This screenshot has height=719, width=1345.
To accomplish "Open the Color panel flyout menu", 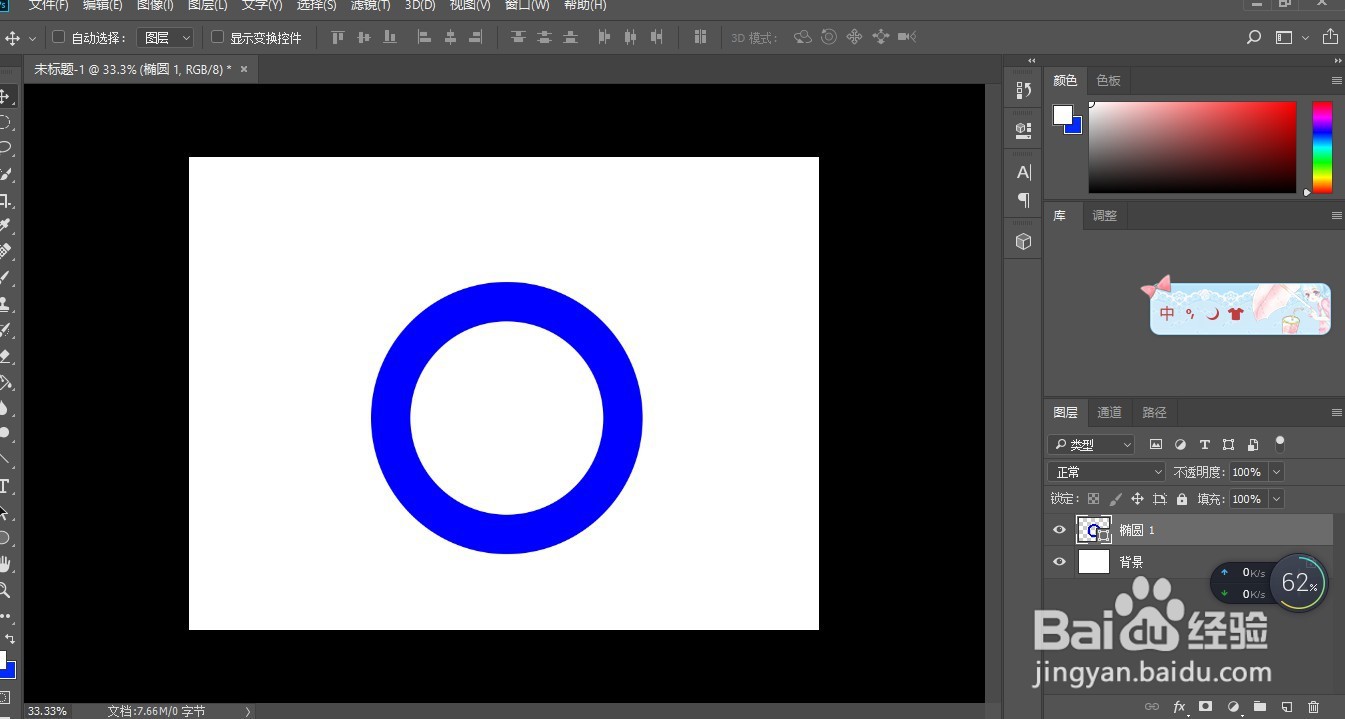I will (x=1336, y=80).
